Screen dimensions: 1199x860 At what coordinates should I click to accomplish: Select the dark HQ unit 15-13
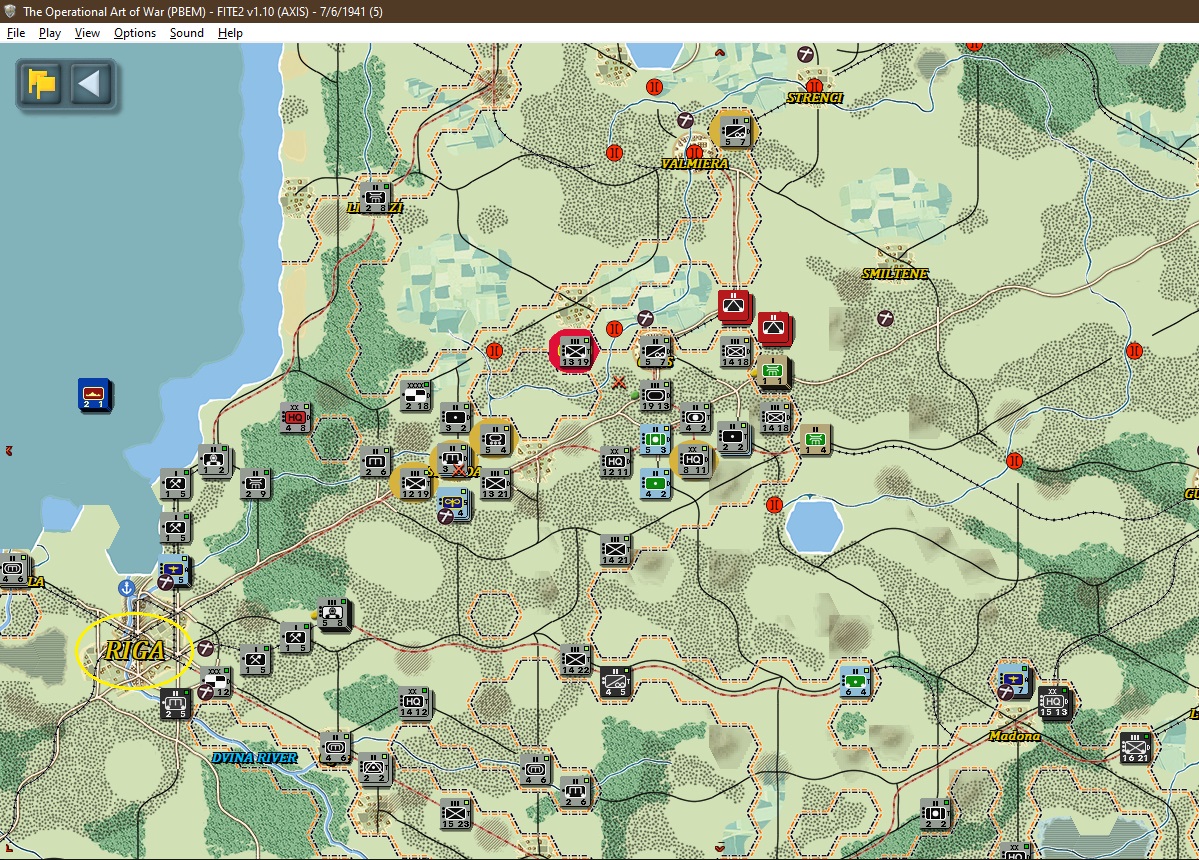click(x=1053, y=703)
